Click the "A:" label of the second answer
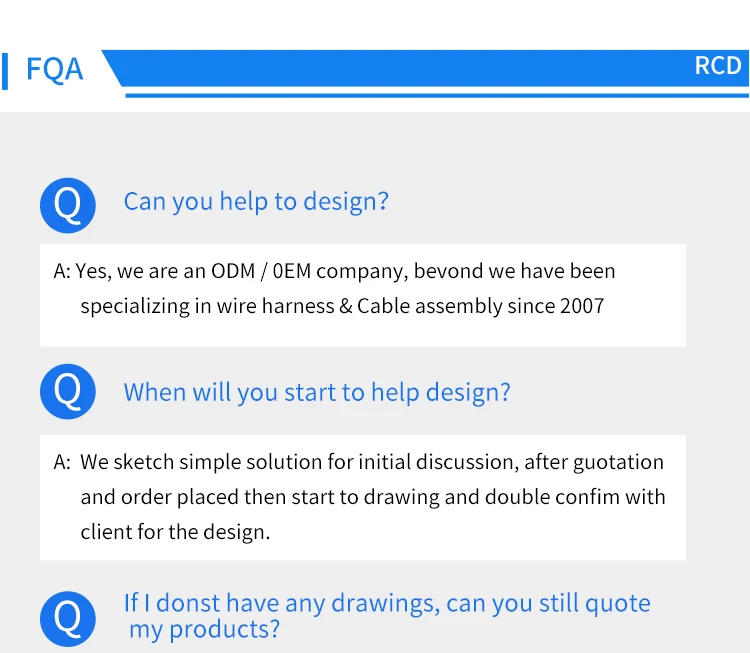750x653 pixels. click(x=62, y=462)
